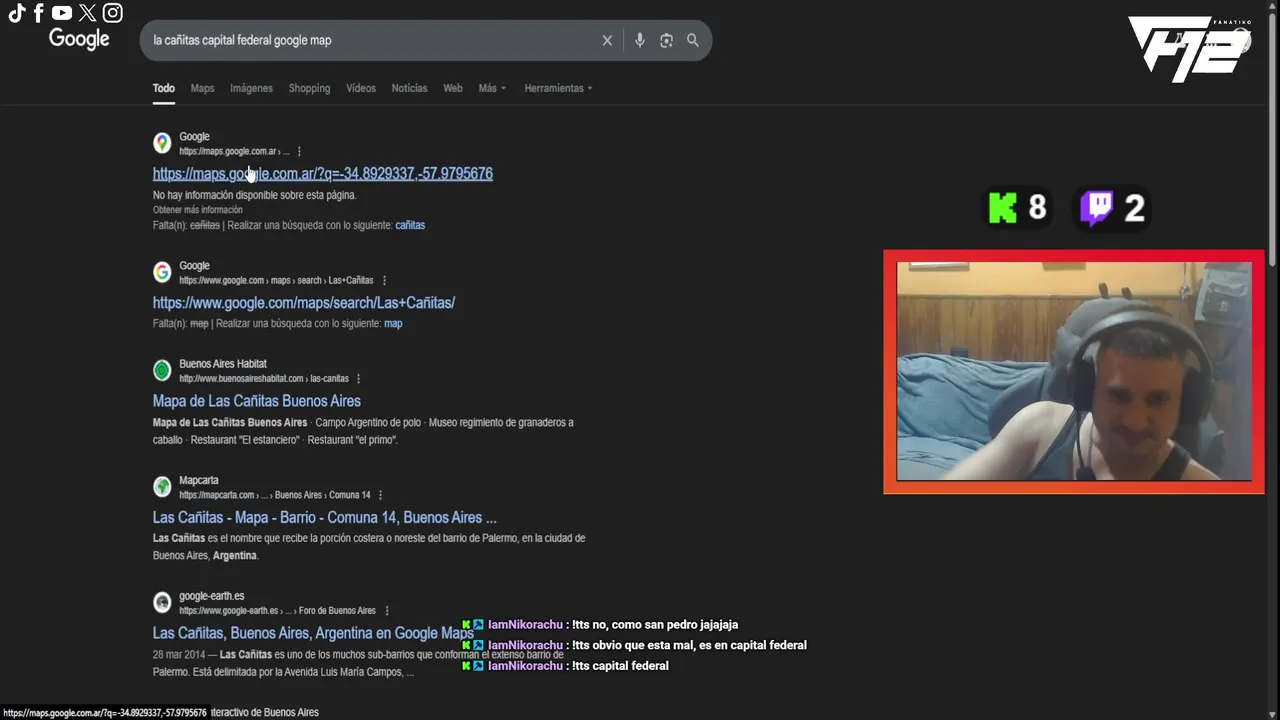The image size is (1280, 720).
Task: Switch to the Imágenes tab
Action: coord(251,88)
